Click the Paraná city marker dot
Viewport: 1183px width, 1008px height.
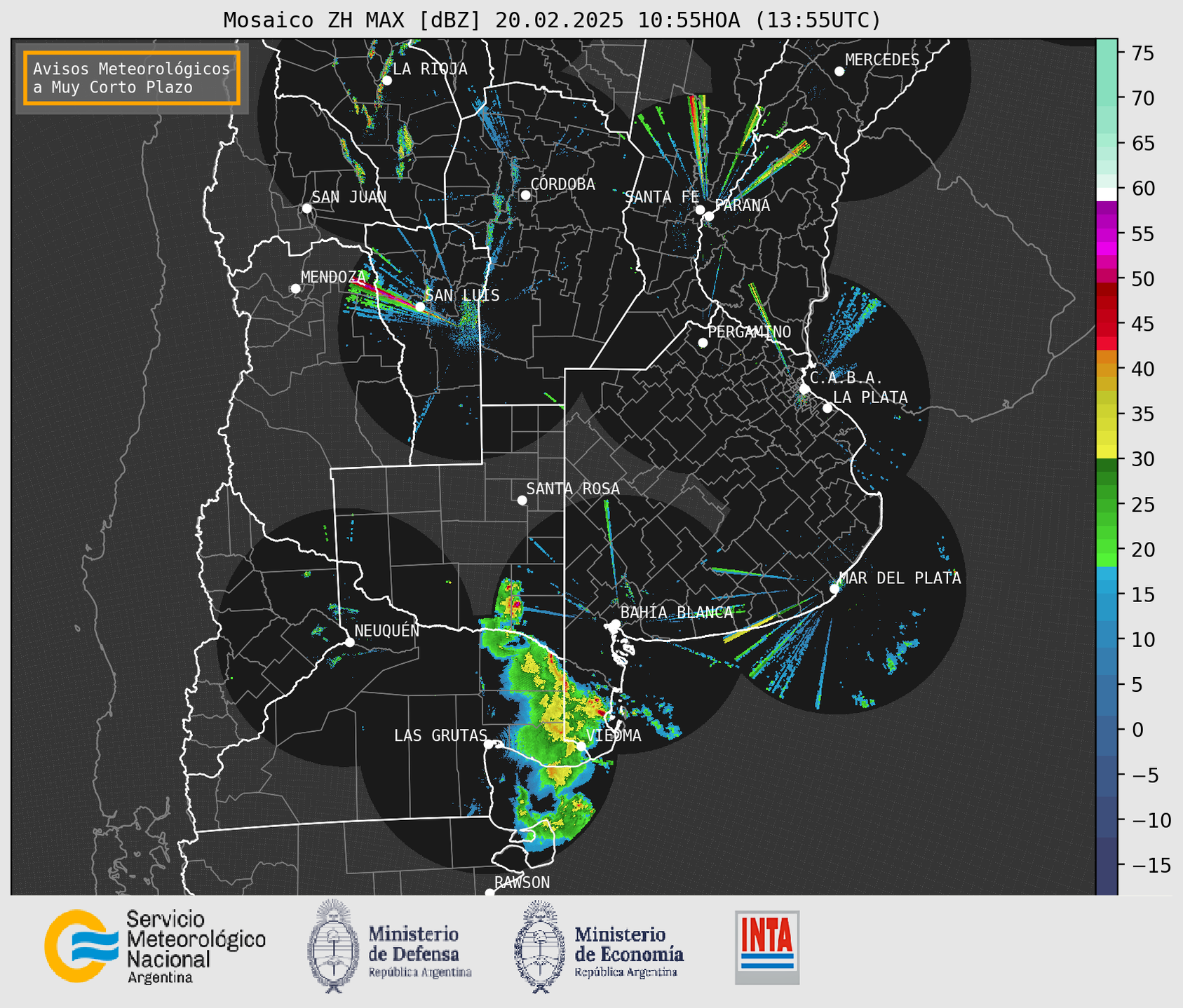coord(709,216)
